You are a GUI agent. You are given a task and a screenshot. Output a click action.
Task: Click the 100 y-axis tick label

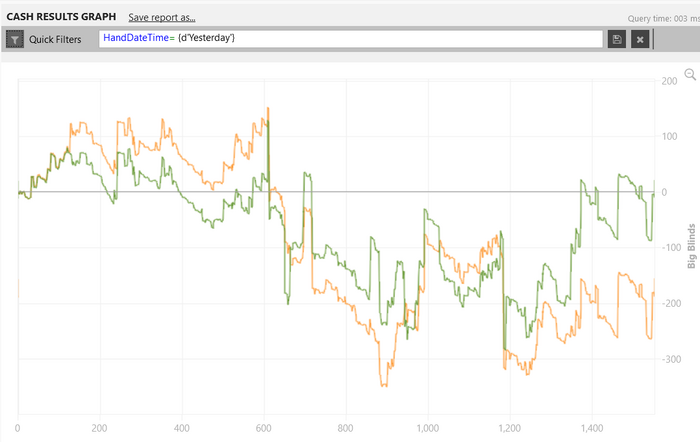pyautogui.click(x=670, y=137)
